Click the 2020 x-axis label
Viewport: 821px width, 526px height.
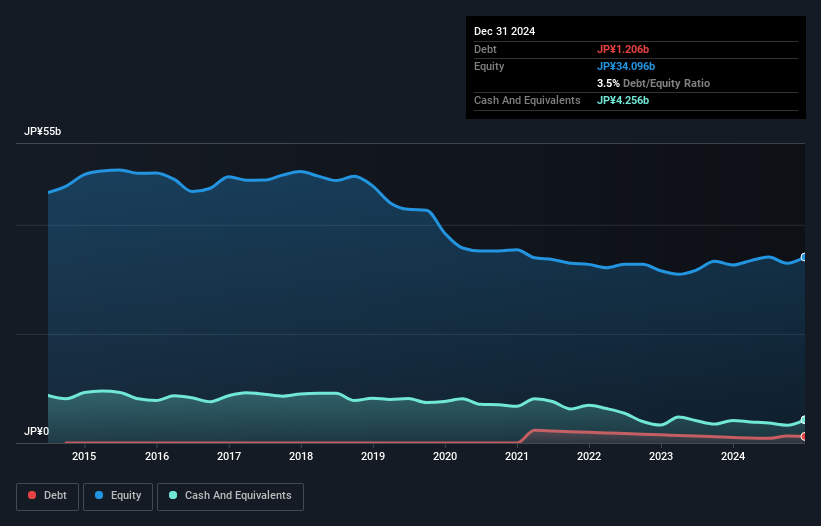(445, 456)
